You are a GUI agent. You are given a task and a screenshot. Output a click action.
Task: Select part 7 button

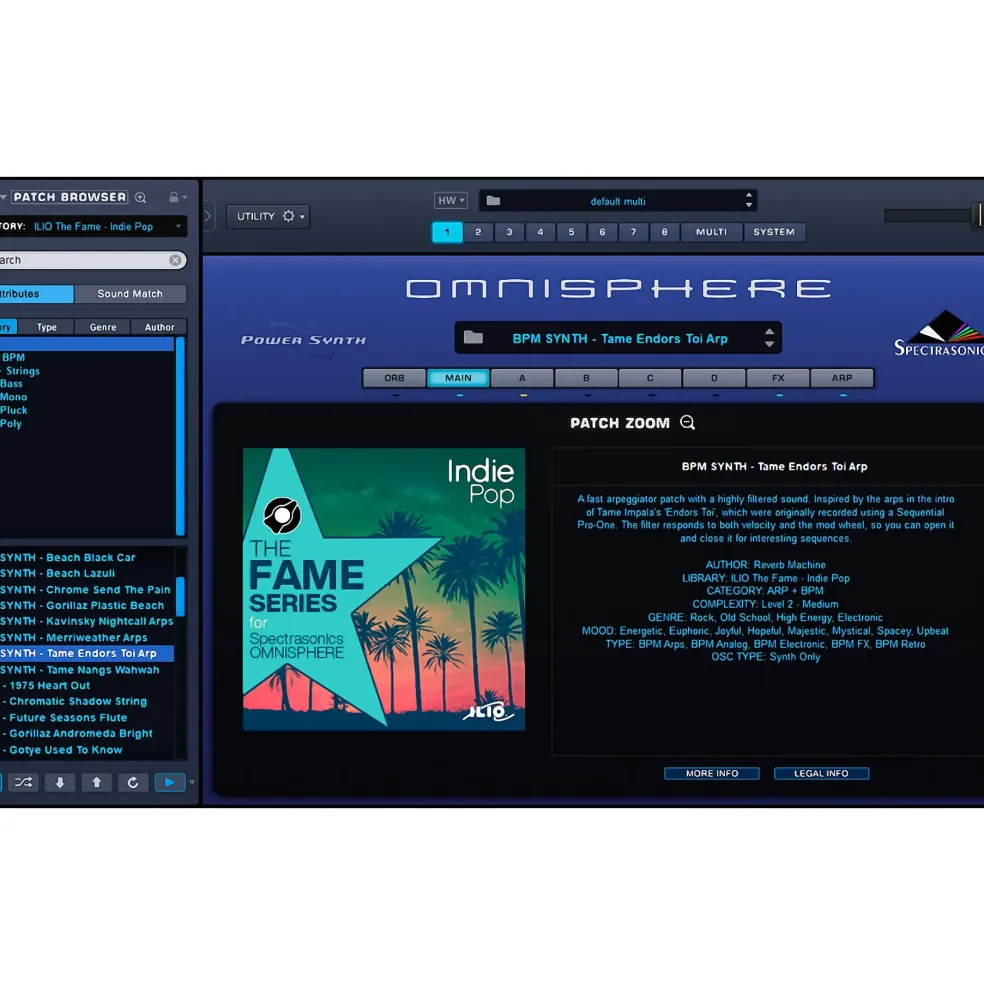tap(633, 232)
